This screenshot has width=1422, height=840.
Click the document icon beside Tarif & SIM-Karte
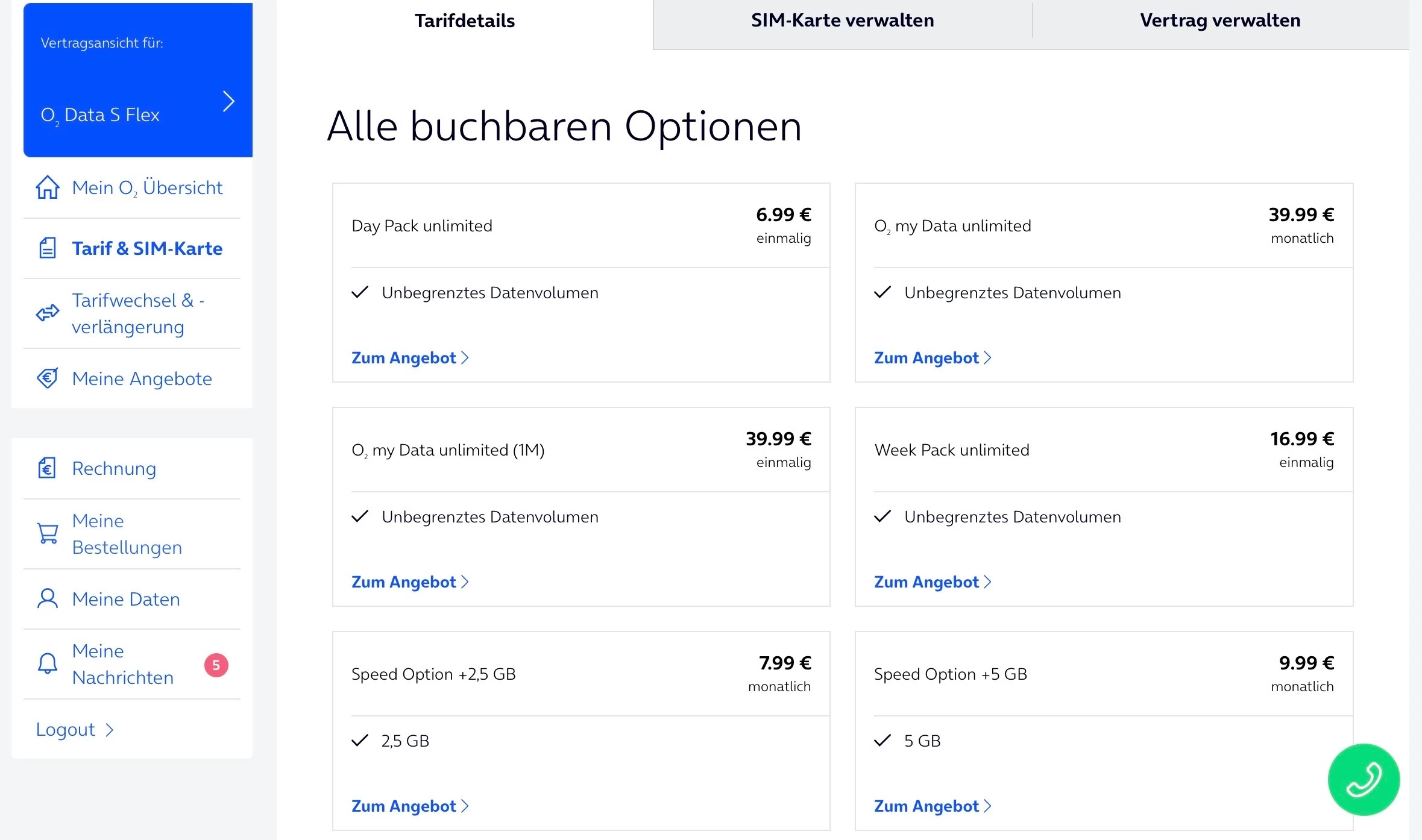click(48, 248)
